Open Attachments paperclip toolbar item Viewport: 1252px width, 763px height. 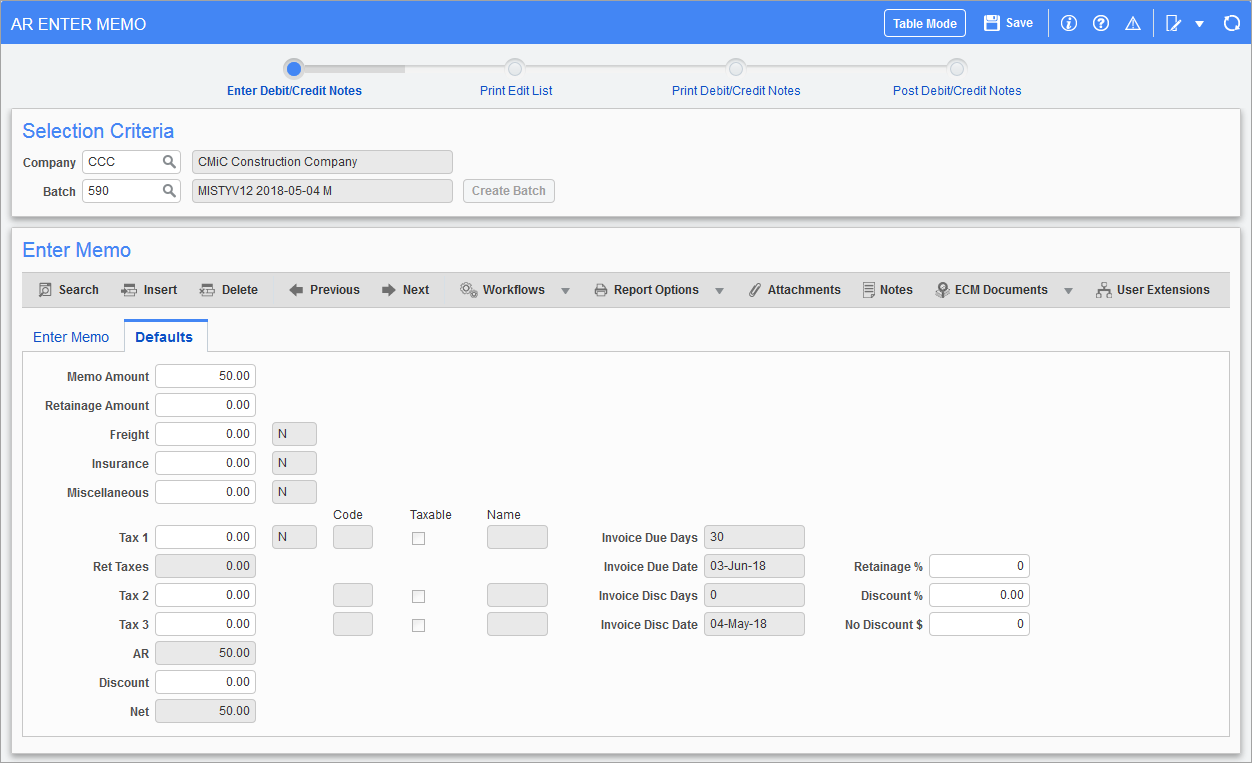(794, 290)
